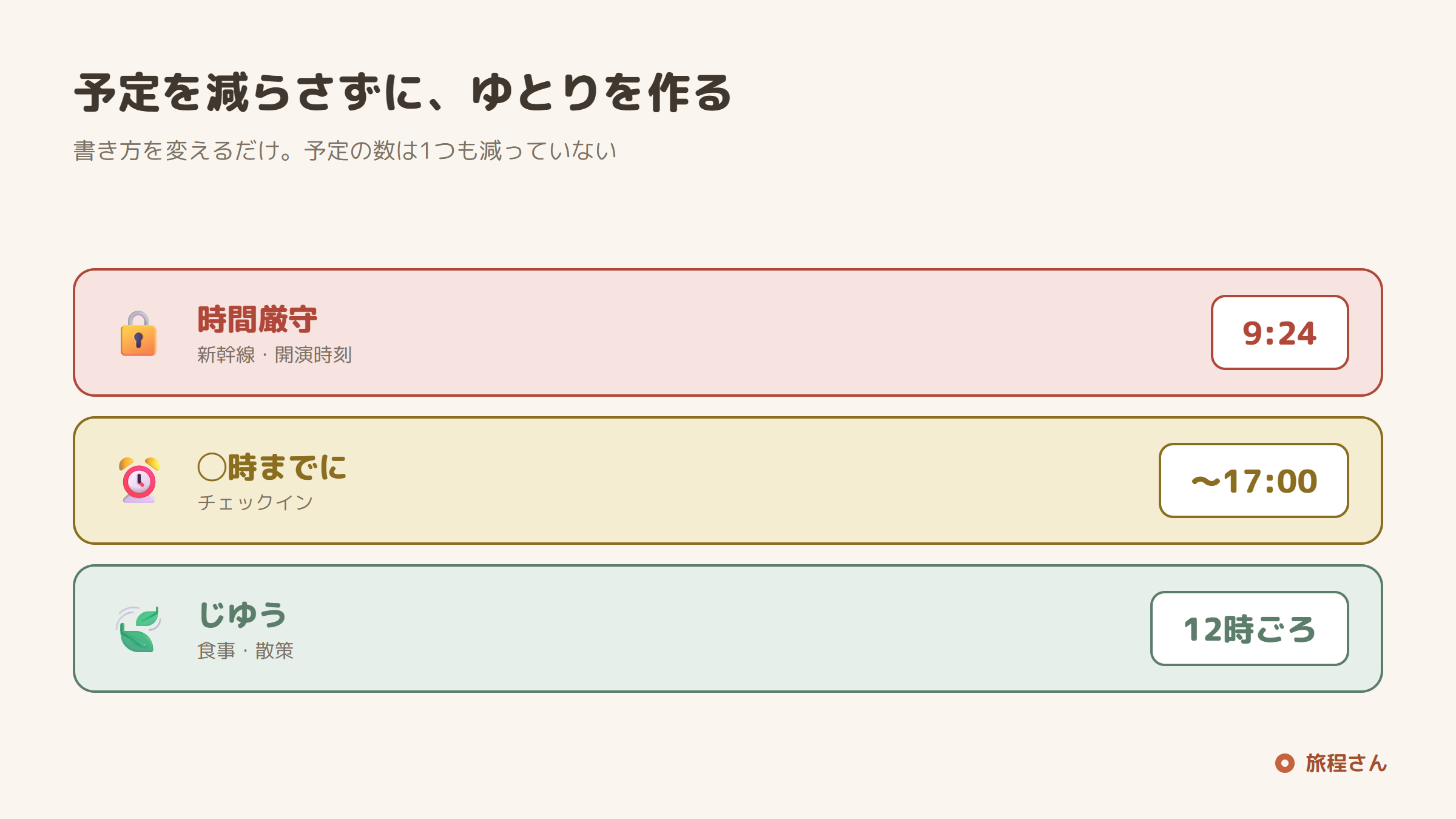Click the orange circle logo beside 旅程さん
Viewport: 1456px width, 819px height.
tap(1284, 763)
